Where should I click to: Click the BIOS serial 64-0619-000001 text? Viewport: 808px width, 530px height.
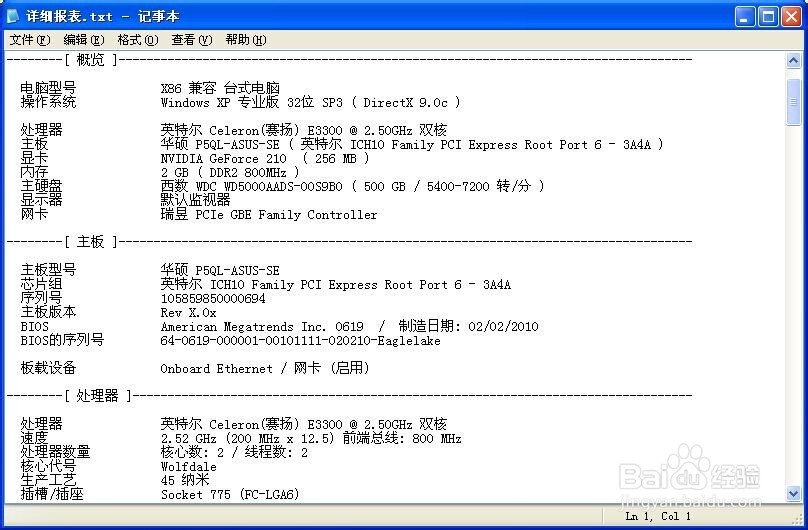(300, 340)
